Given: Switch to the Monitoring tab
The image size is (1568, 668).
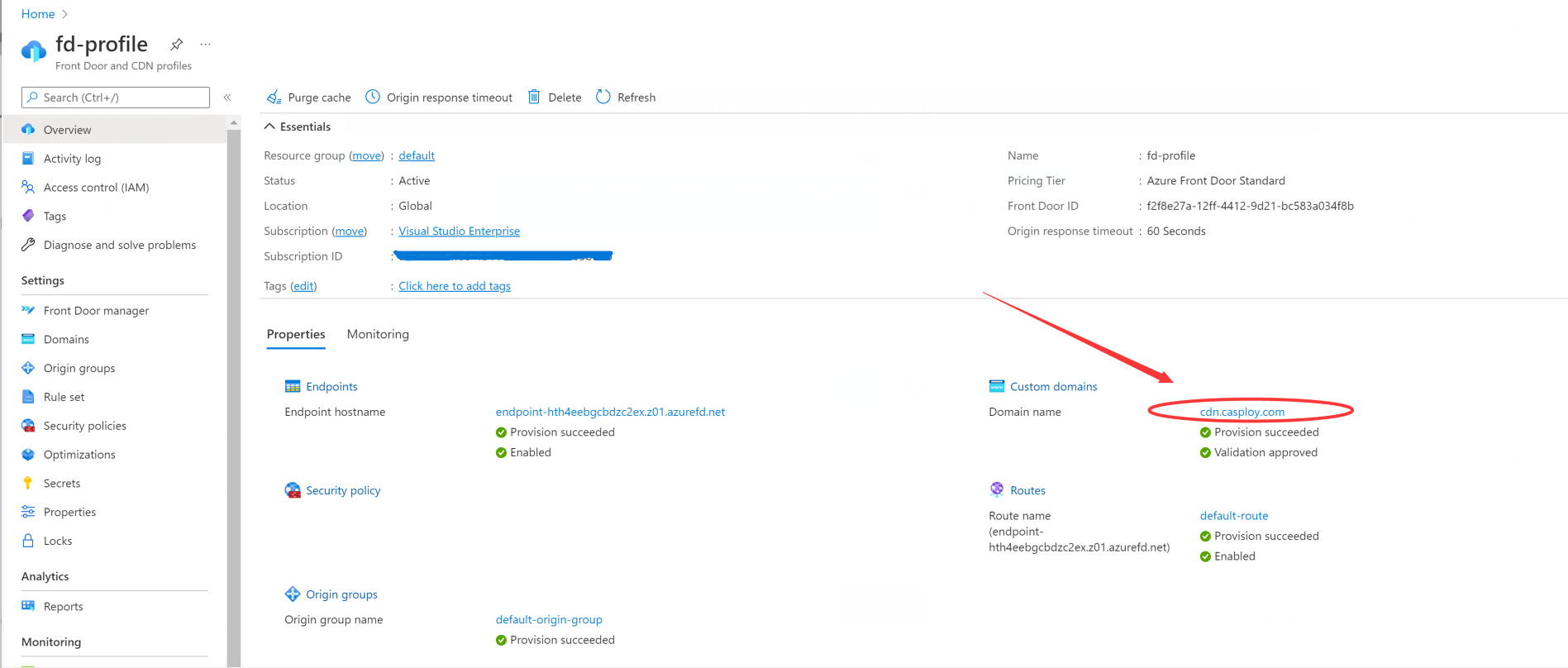Looking at the screenshot, I should pos(378,334).
